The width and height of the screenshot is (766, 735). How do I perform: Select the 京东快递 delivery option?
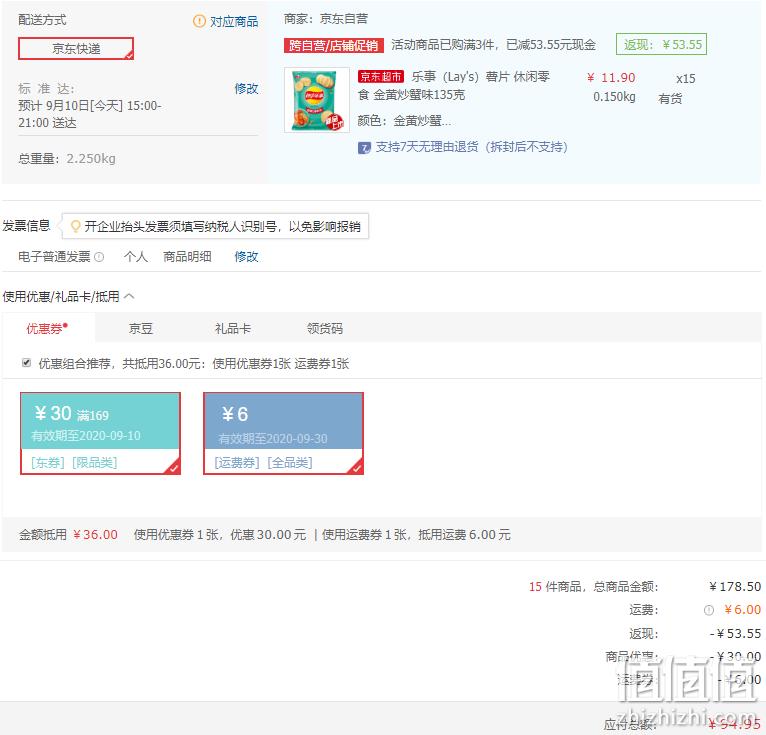click(76, 48)
